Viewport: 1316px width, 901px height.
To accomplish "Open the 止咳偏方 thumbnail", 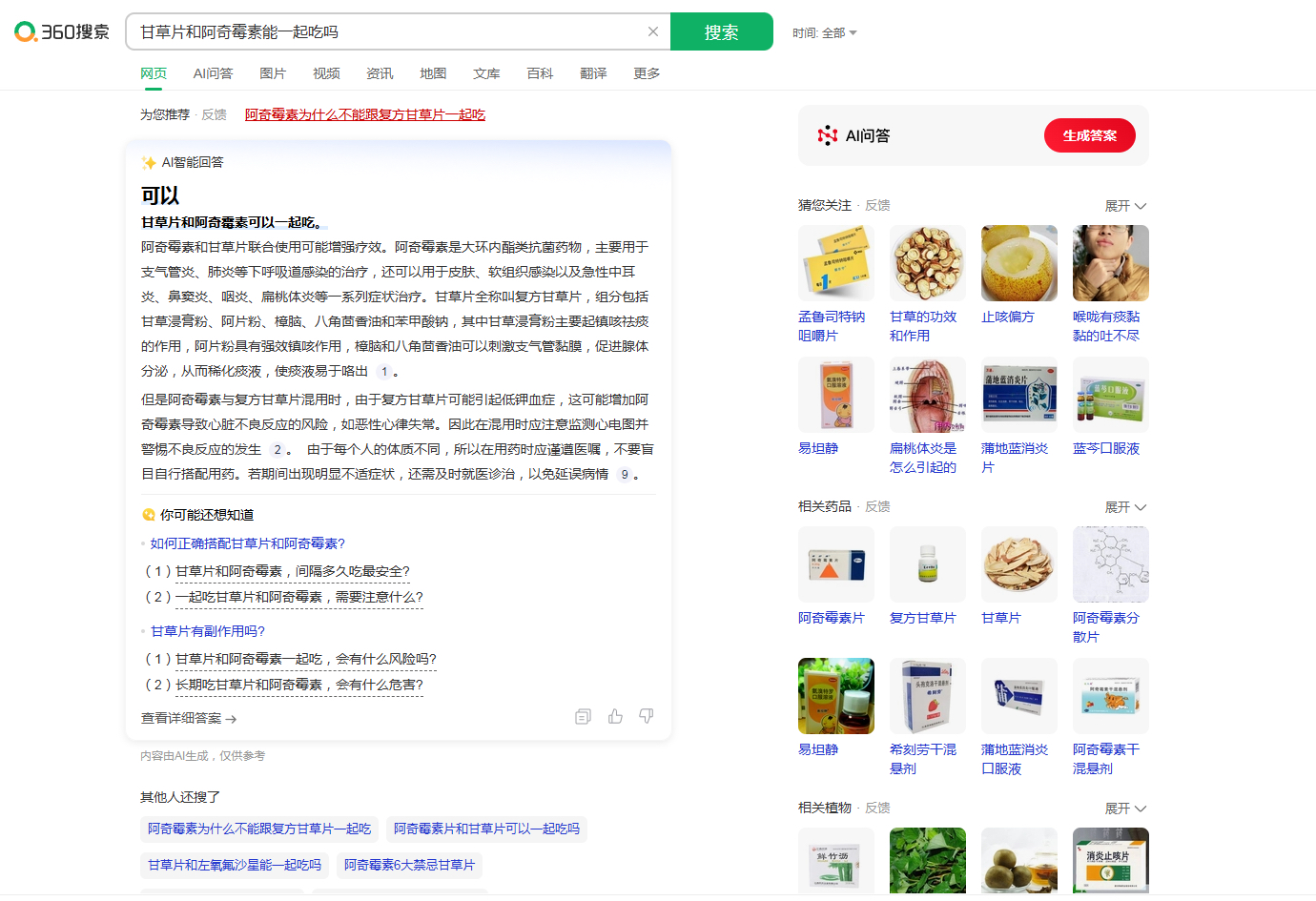I will point(1019,263).
